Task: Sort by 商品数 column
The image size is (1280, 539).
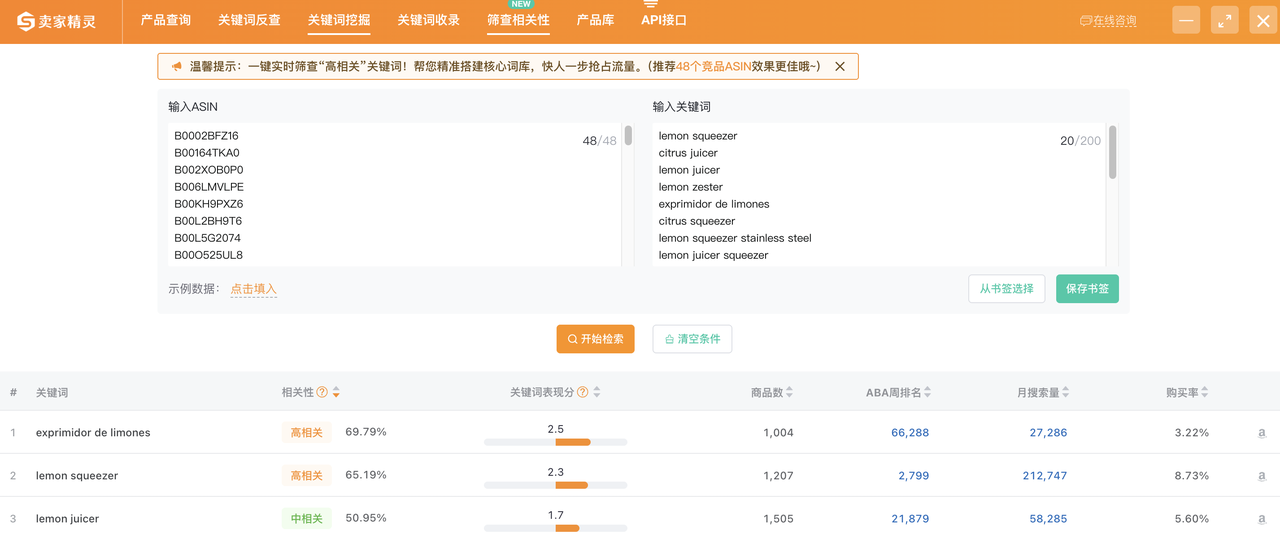Action: (x=791, y=392)
